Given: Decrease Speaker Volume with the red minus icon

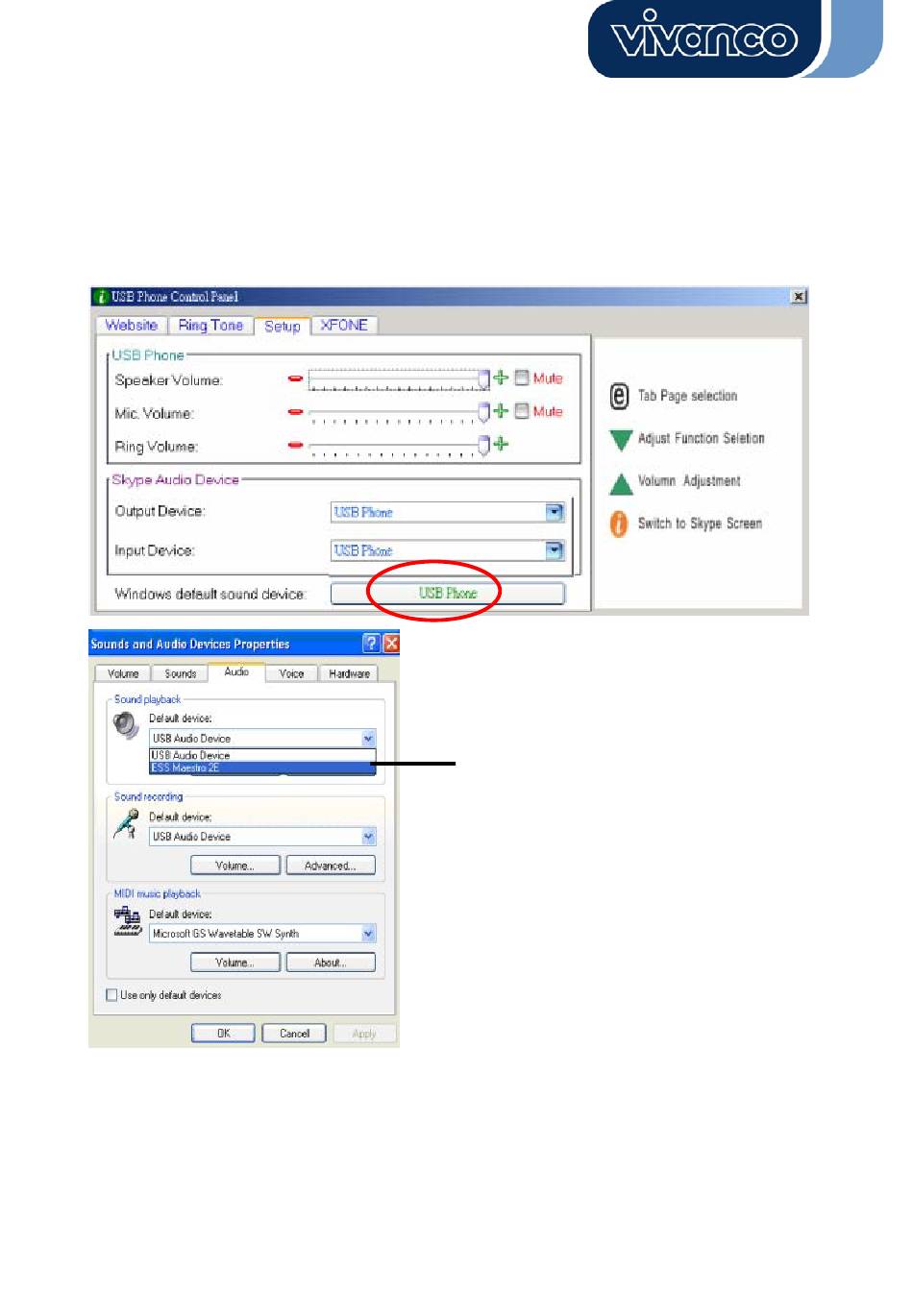Looking at the screenshot, I should coord(295,378).
